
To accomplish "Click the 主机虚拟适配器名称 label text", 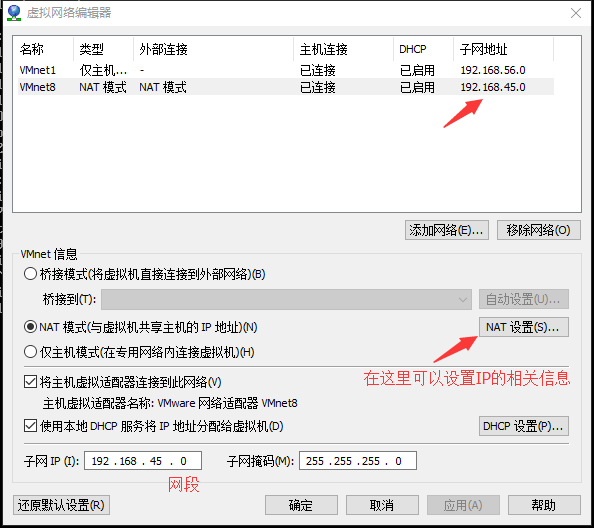I will [98, 403].
